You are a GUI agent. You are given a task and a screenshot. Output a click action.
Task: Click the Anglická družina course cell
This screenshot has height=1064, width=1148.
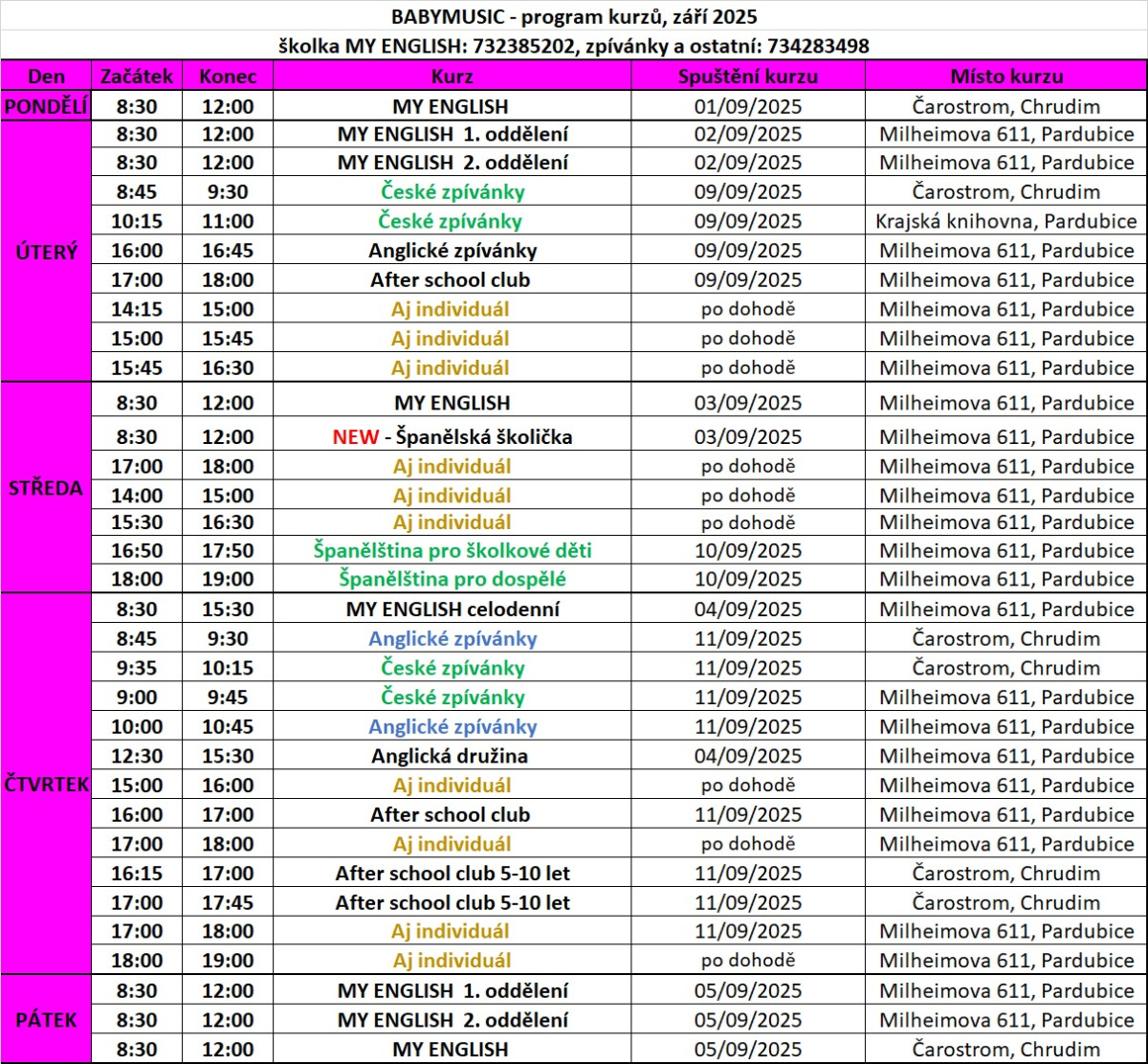(452, 756)
